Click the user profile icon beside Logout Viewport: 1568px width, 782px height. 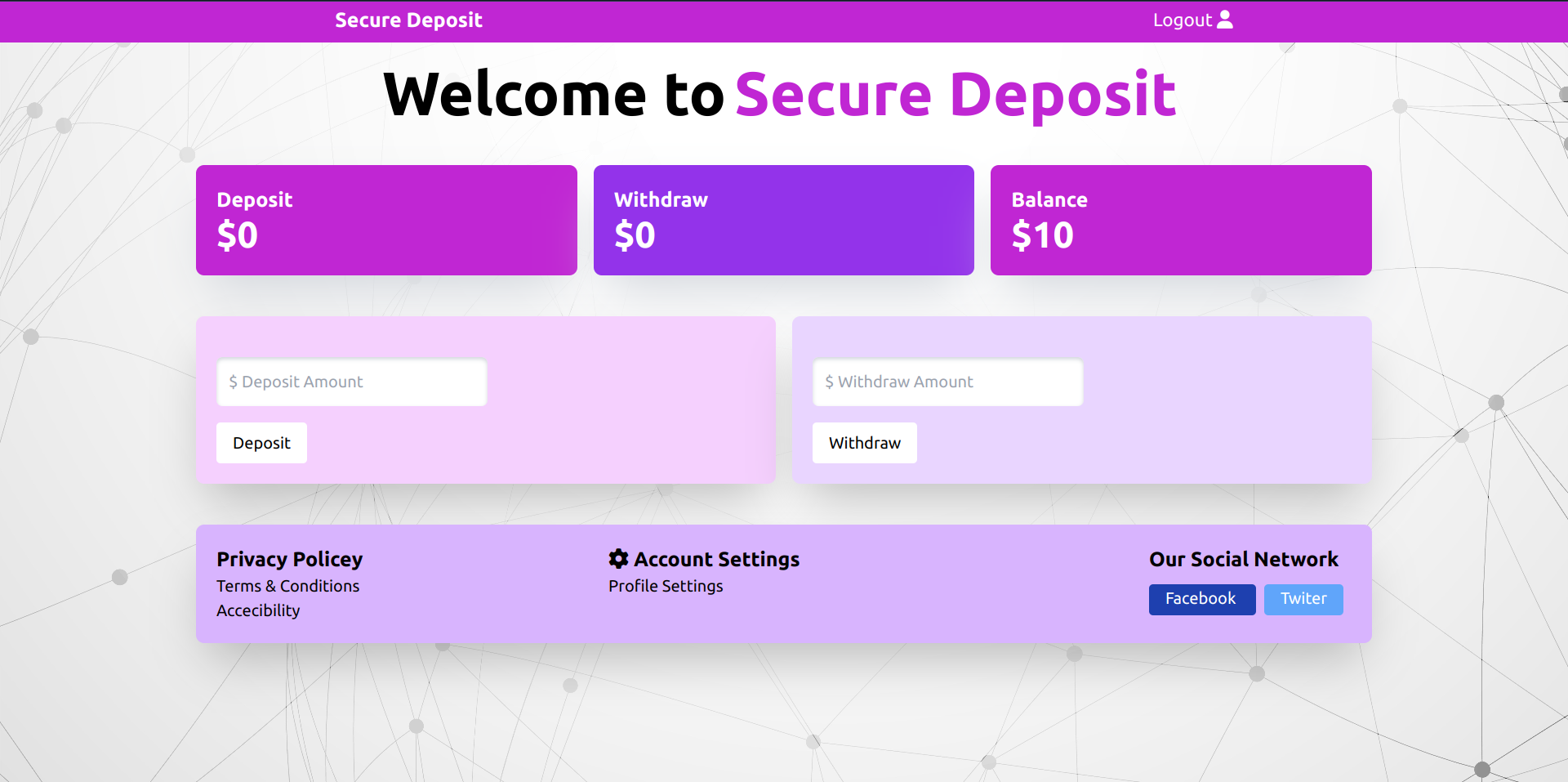1225,20
